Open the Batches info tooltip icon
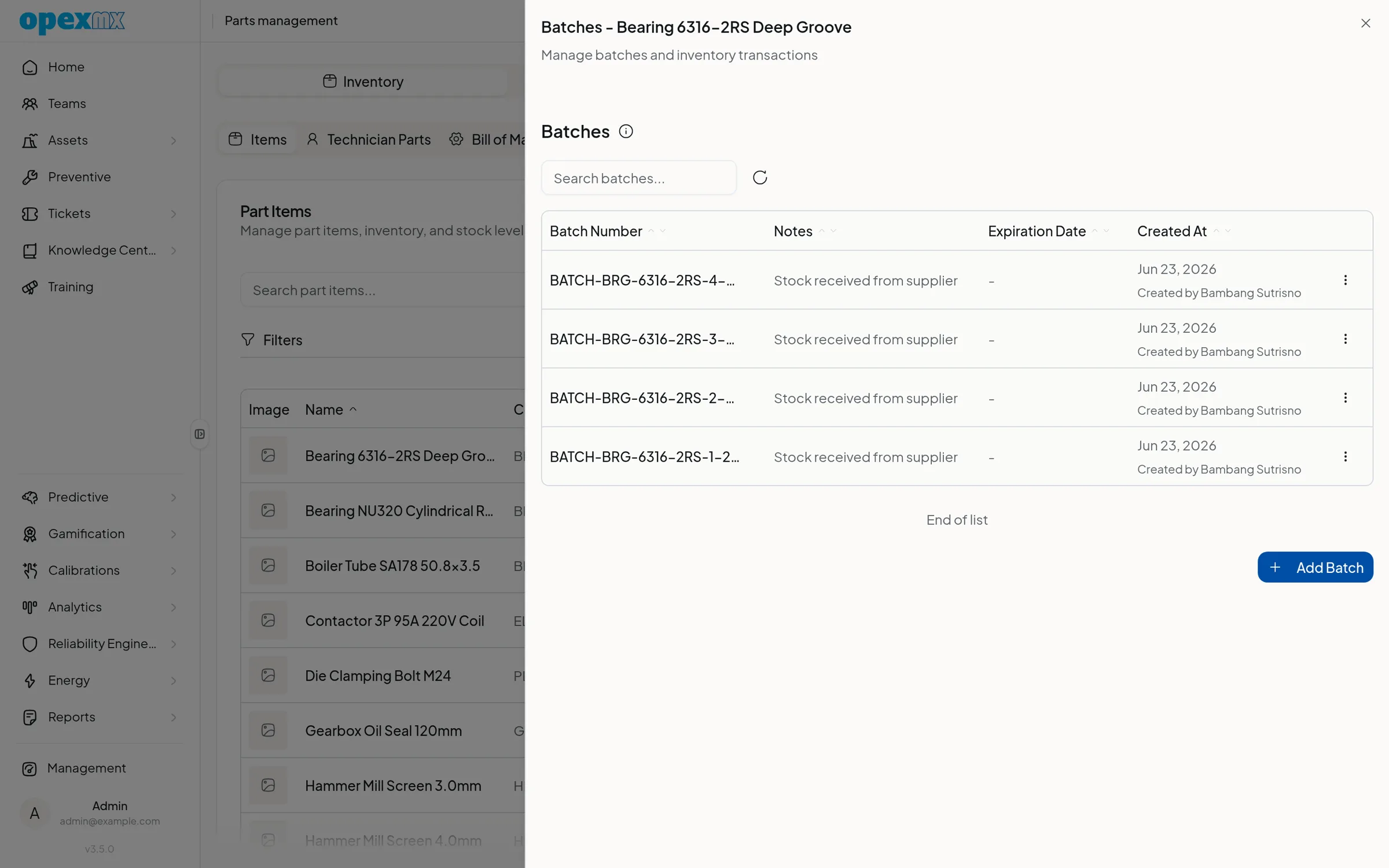 [626, 131]
